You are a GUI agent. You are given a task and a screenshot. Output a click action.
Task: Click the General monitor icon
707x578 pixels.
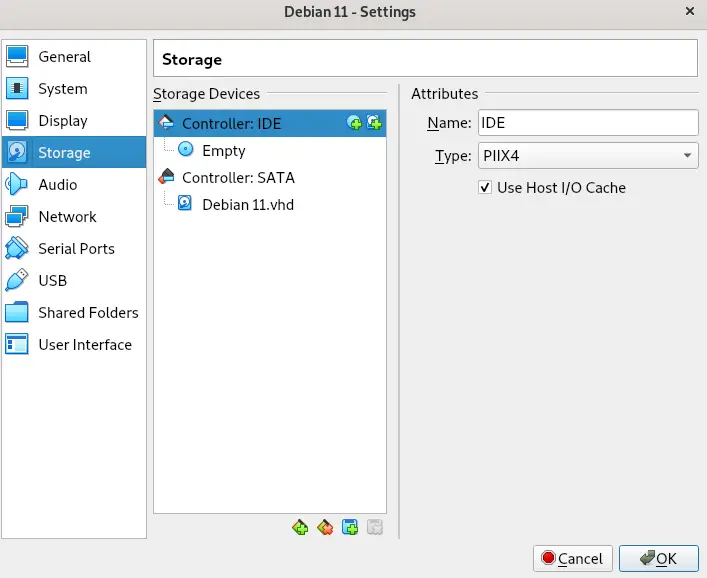(17, 56)
